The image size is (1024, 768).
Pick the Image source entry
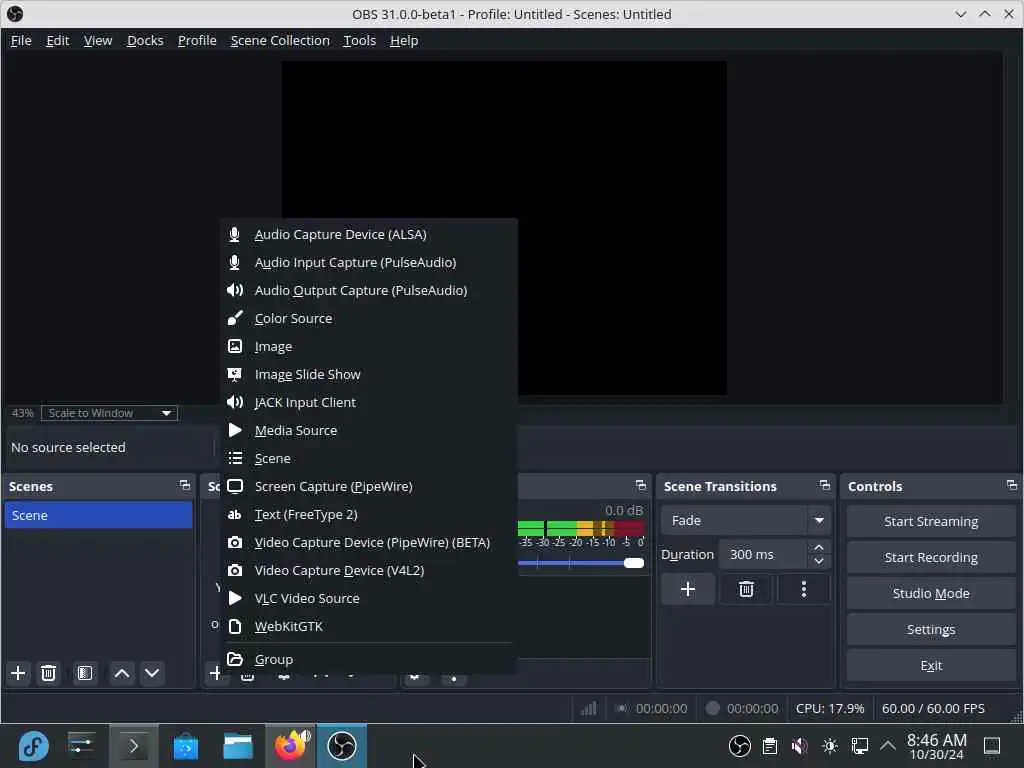369,347
